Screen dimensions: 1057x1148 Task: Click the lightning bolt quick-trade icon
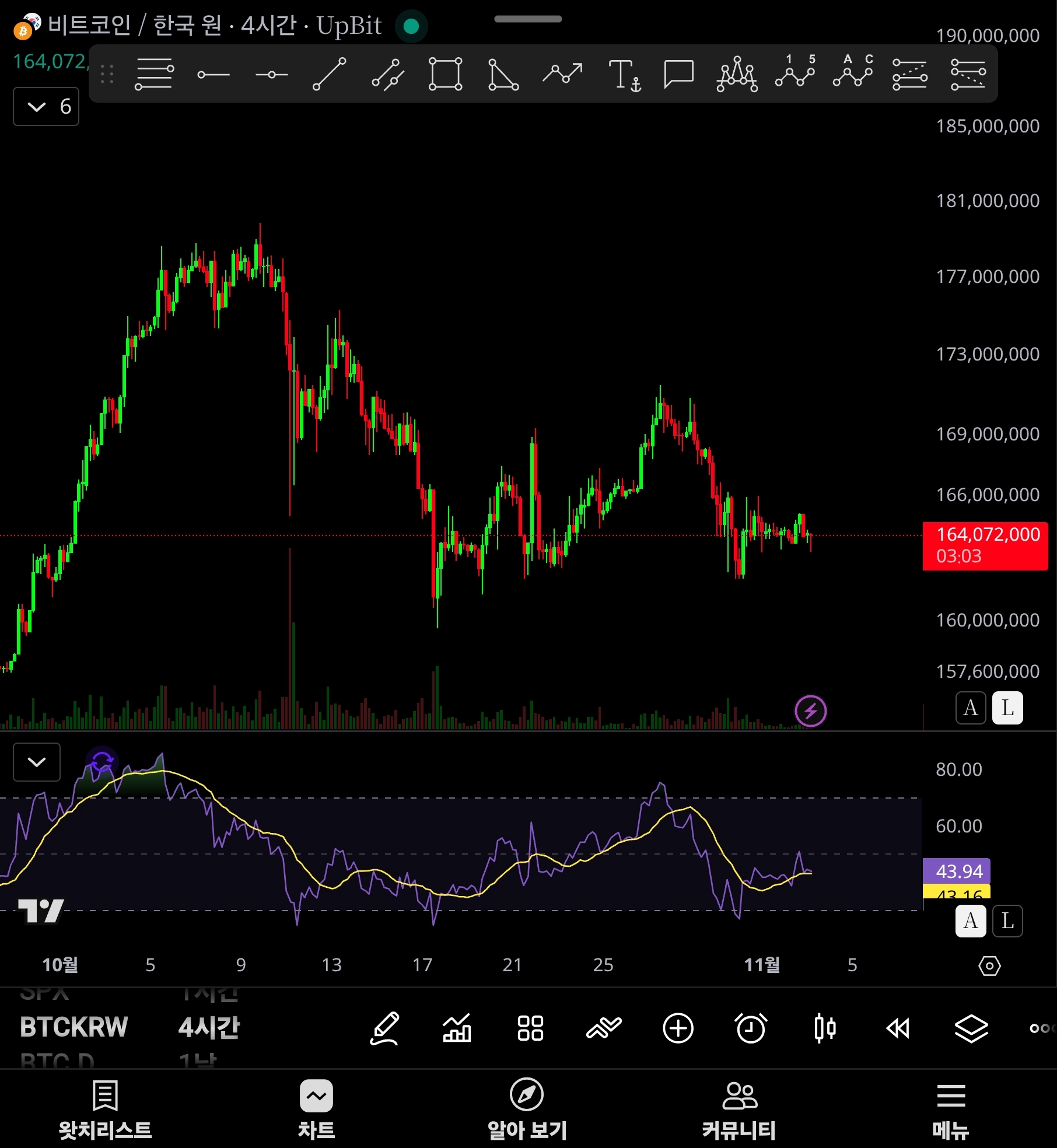point(811,710)
